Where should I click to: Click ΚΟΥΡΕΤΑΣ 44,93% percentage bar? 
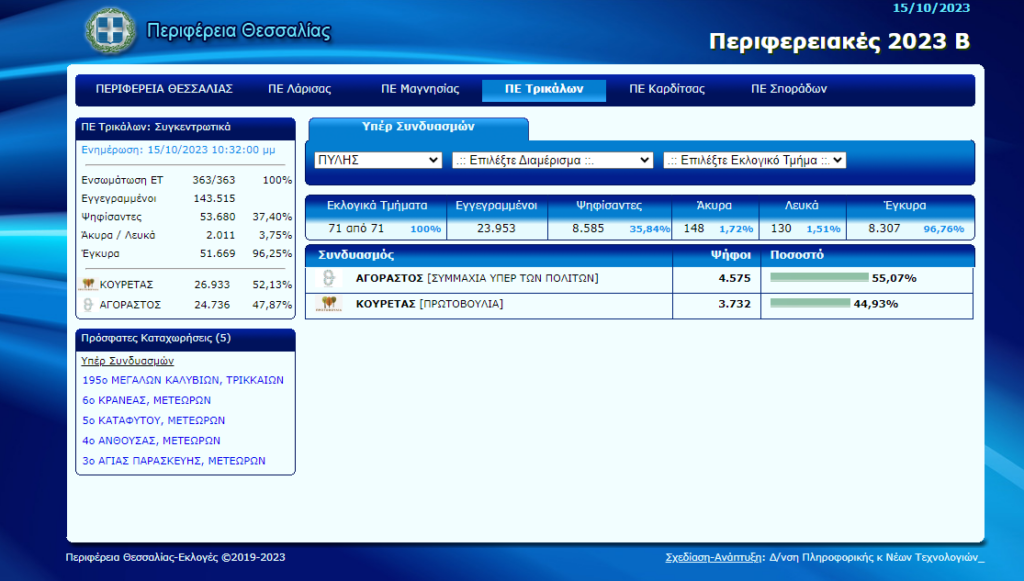click(x=810, y=303)
